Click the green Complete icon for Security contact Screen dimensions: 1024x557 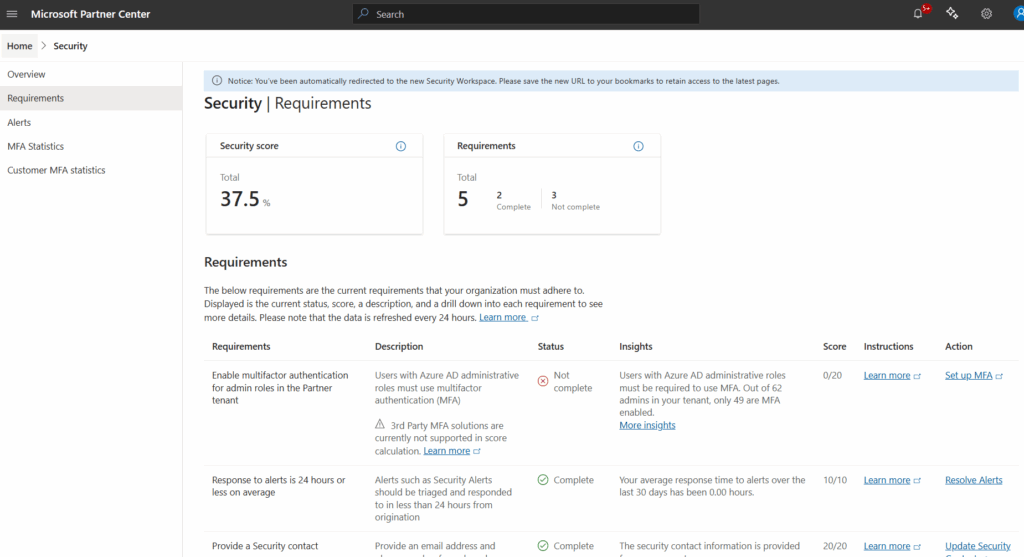(x=543, y=546)
